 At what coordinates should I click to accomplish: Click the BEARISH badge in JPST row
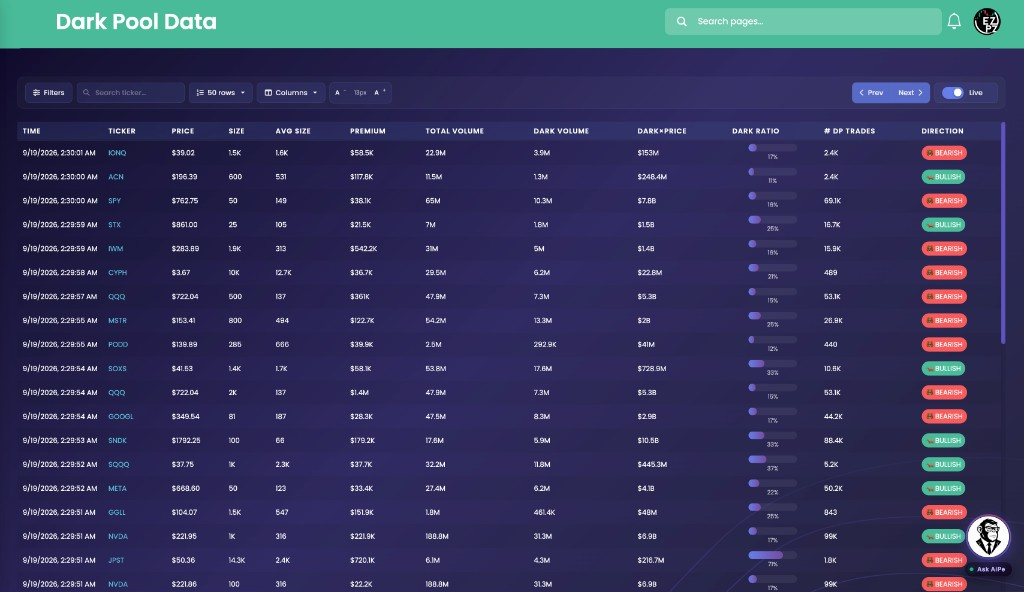[944, 560]
